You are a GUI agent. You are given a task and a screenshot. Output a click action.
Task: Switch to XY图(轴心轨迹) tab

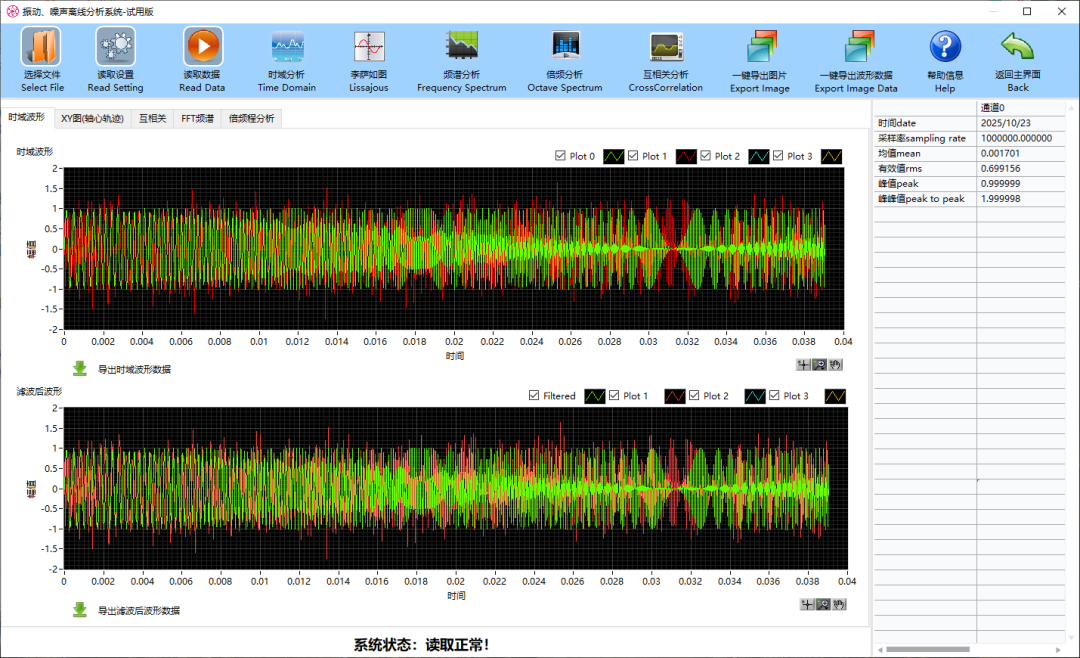click(92, 119)
